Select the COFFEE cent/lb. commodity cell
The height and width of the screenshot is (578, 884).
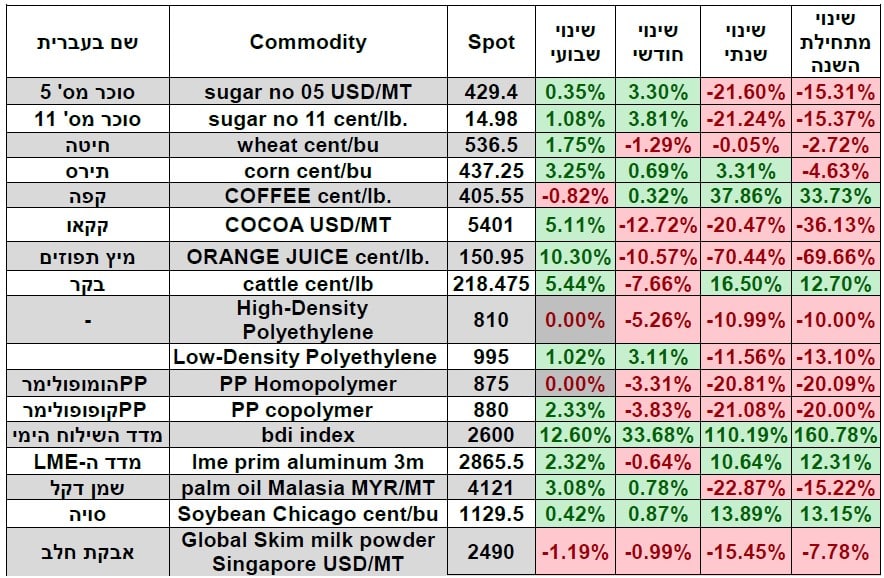(x=307, y=196)
